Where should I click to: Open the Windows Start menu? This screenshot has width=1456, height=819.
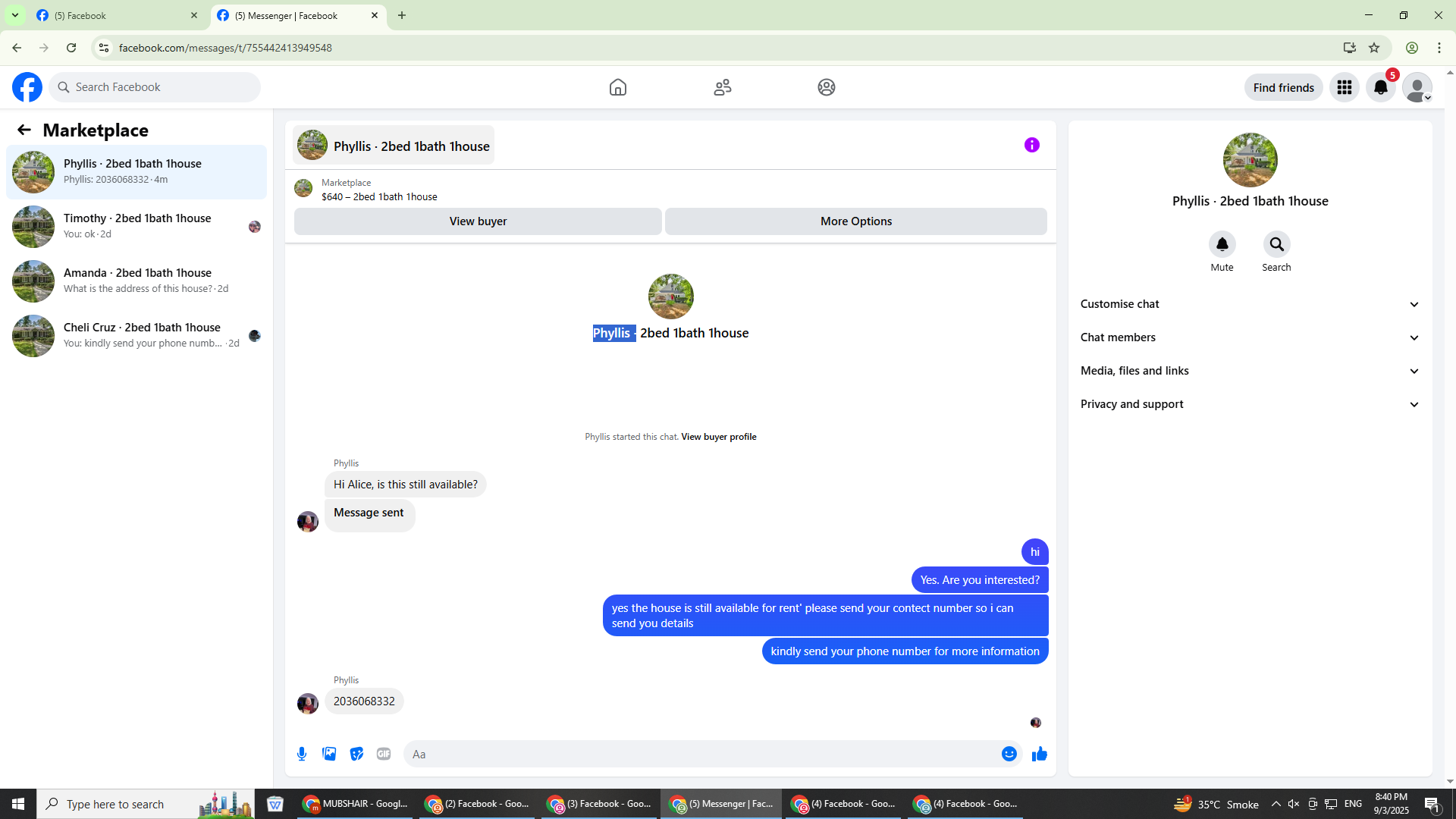click(x=18, y=804)
